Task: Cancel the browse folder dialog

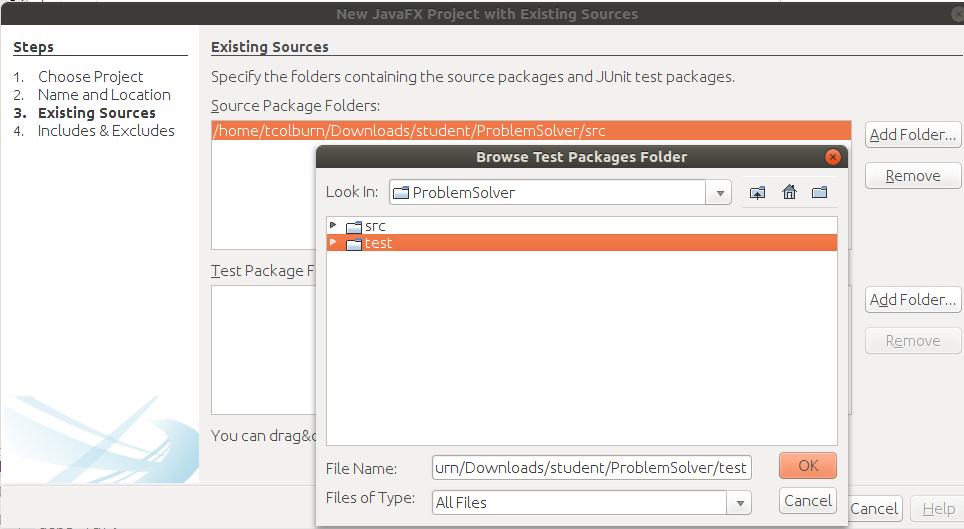Action: tap(807, 501)
